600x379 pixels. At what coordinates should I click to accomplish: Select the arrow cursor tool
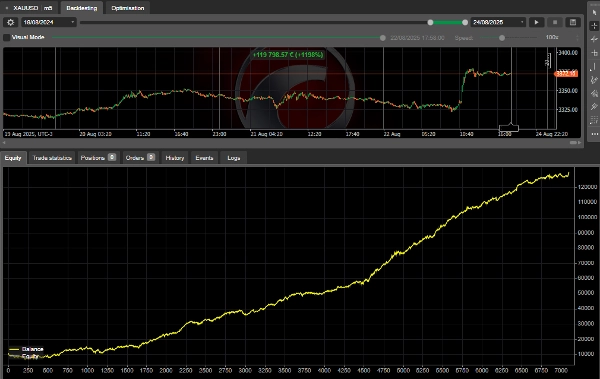pos(594,12)
